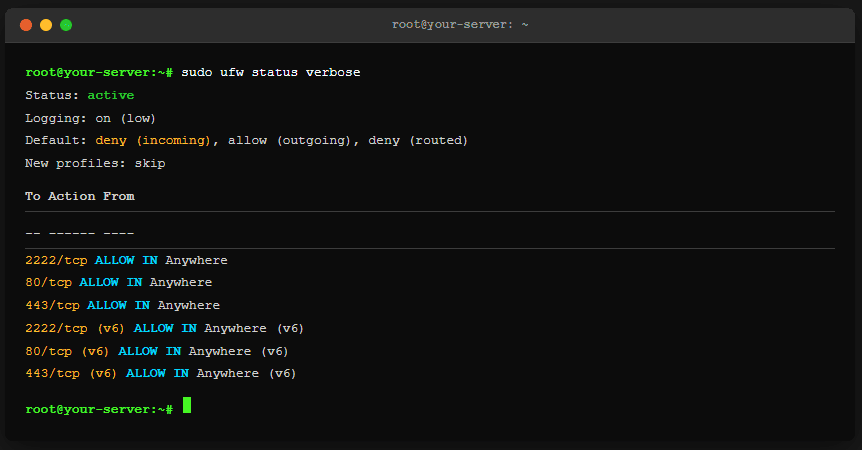Click the orange 'deny (incoming)' text
862x450 pixels.
tap(154, 141)
